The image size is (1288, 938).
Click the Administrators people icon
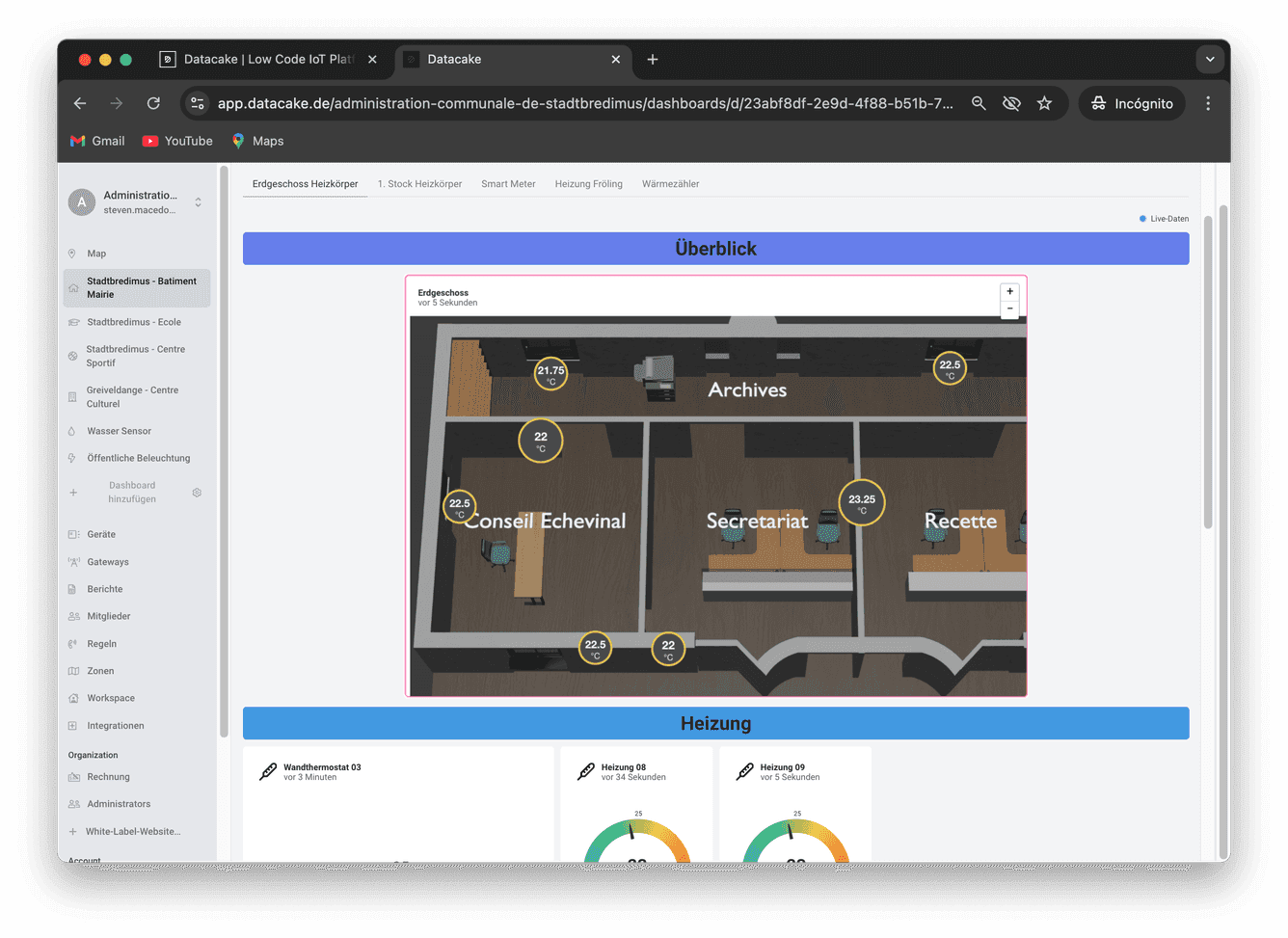[73, 804]
